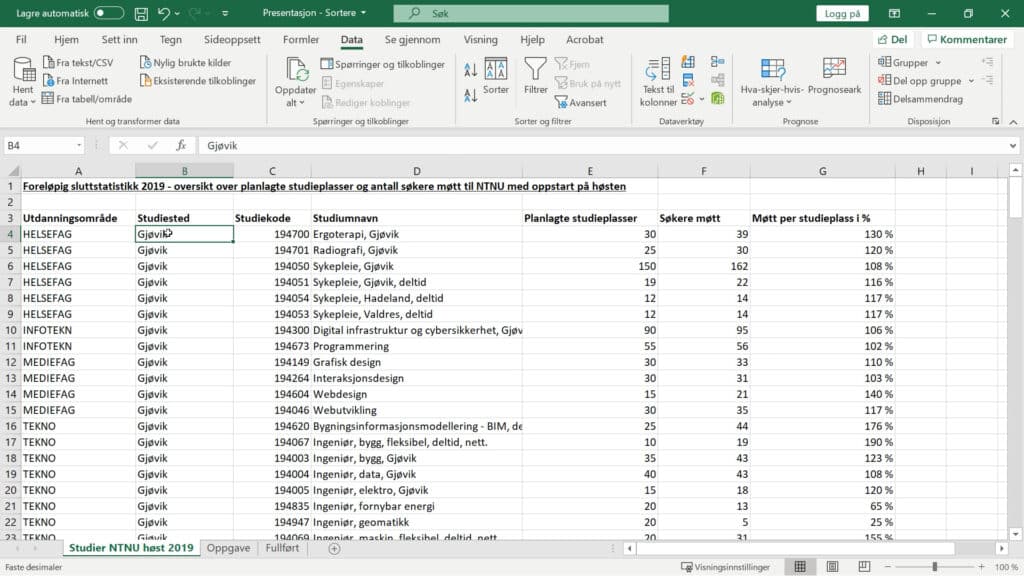Add a new sheet with plus icon

point(334,549)
